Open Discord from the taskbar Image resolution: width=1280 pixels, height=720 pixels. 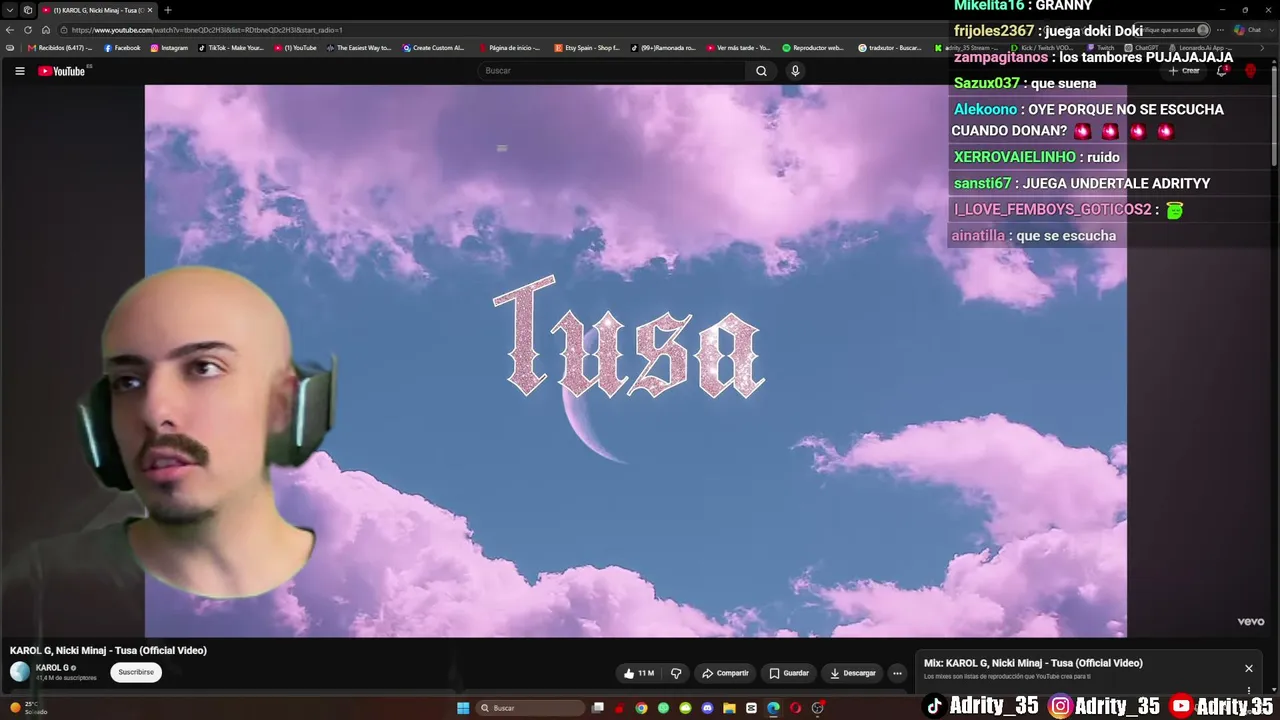pyautogui.click(x=707, y=708)
